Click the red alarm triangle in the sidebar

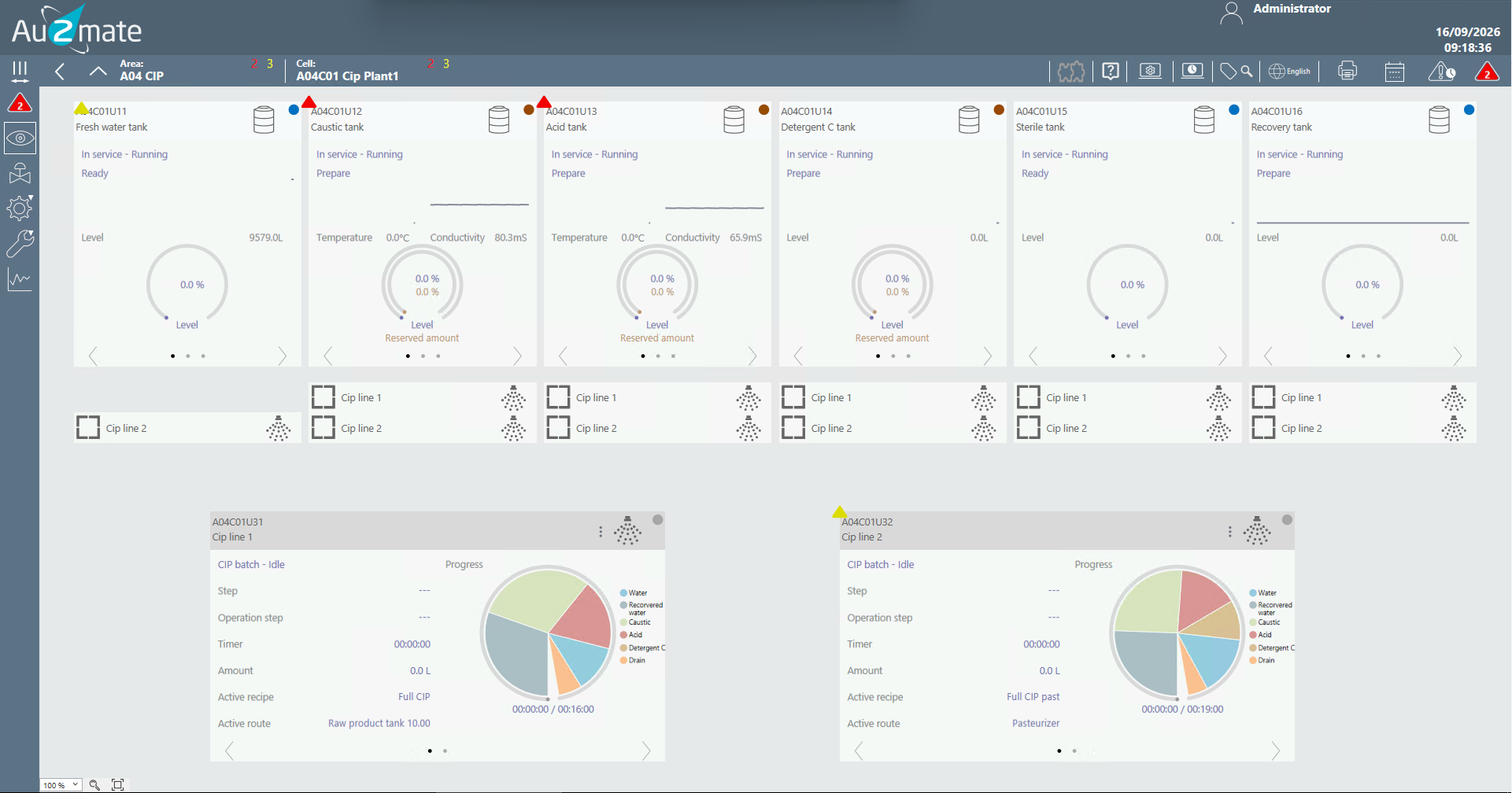pos(20,103)
